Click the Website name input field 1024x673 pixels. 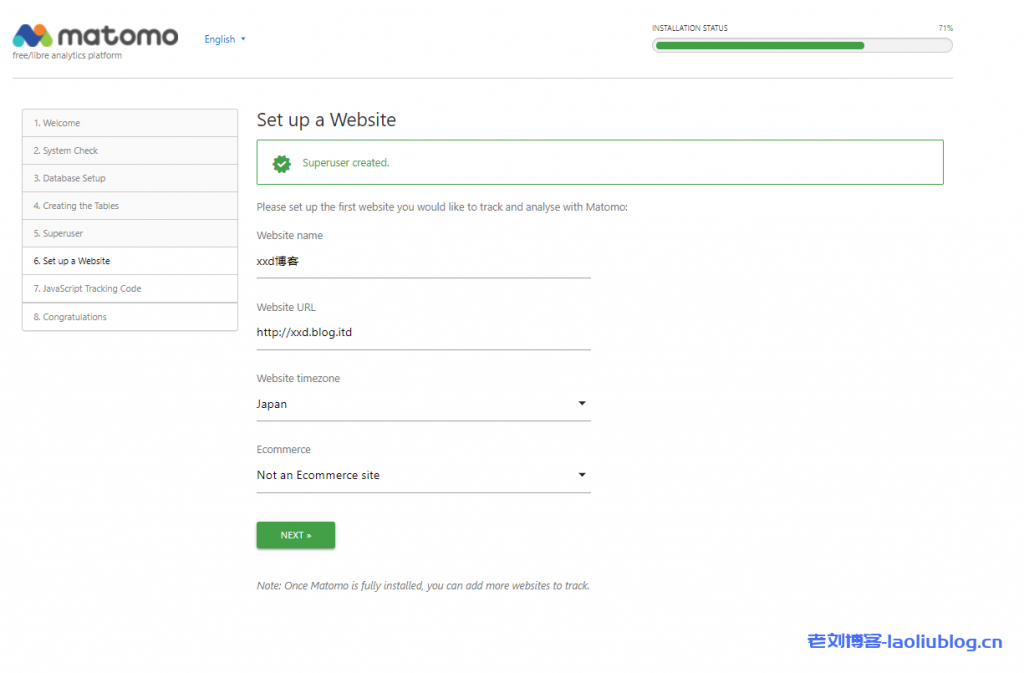(x=423, y=262)
